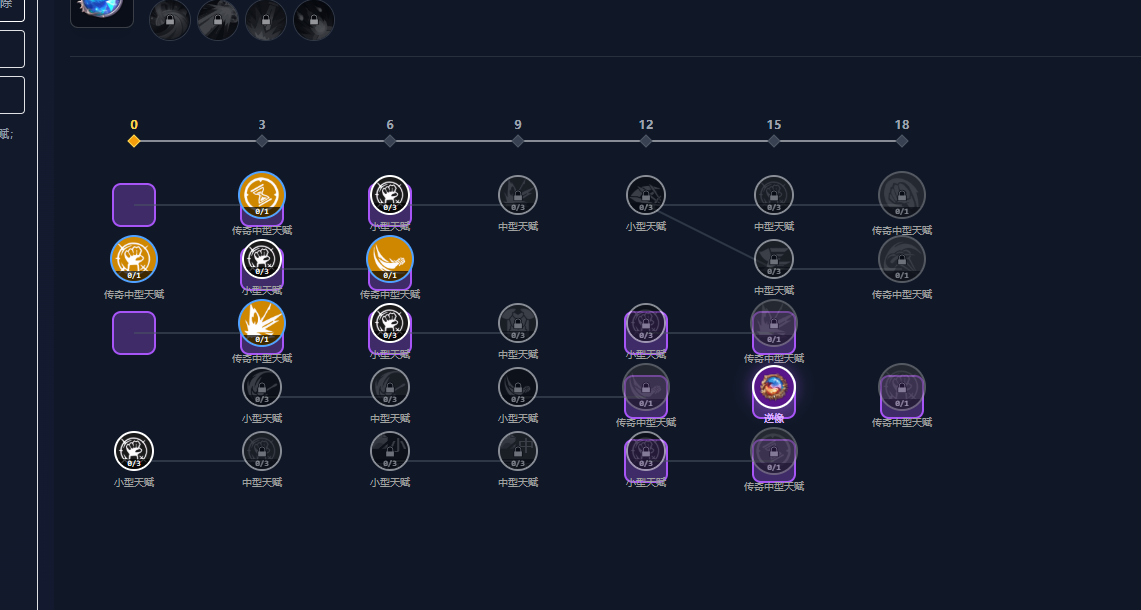This screenshot has width=1141, height=610.
Task: Go to the 12-point tier marker
Action: pyautogui.click(x=646, y=141)
